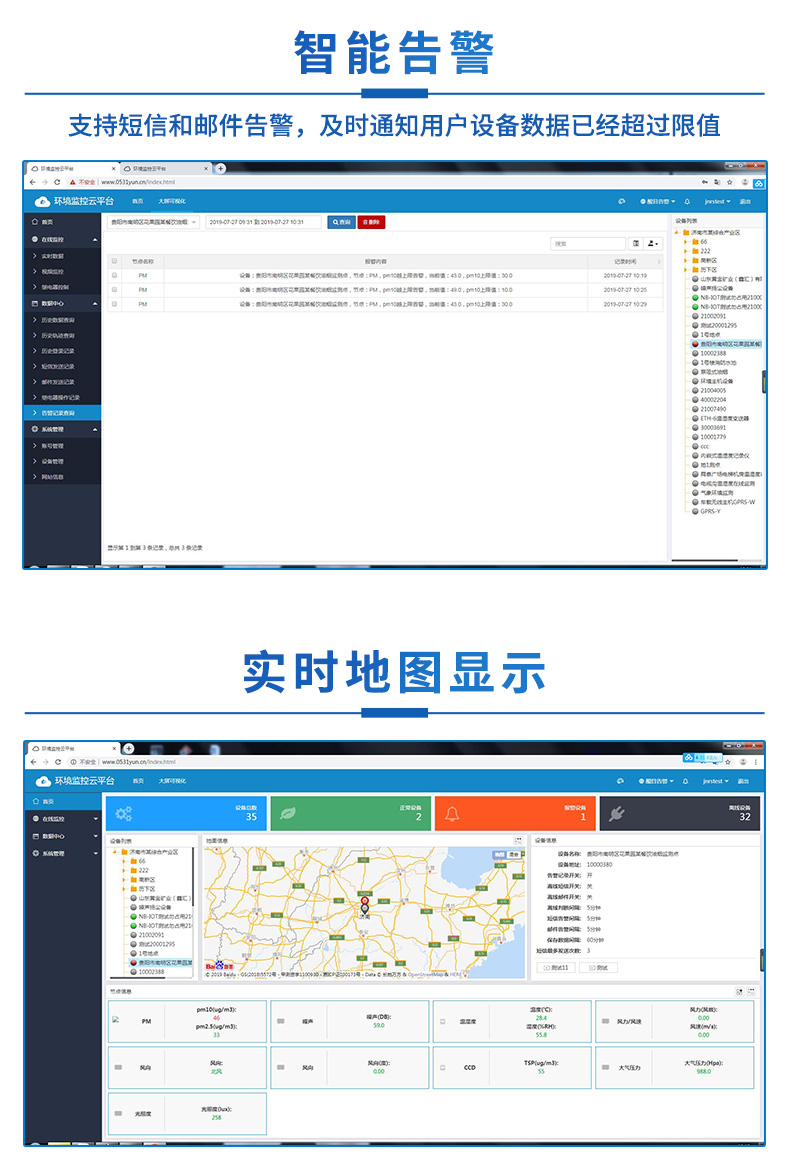This screenshot has height=1168, width=790.
Task: Check the last PM alarm row checkbox
Action: coord(114,304)
